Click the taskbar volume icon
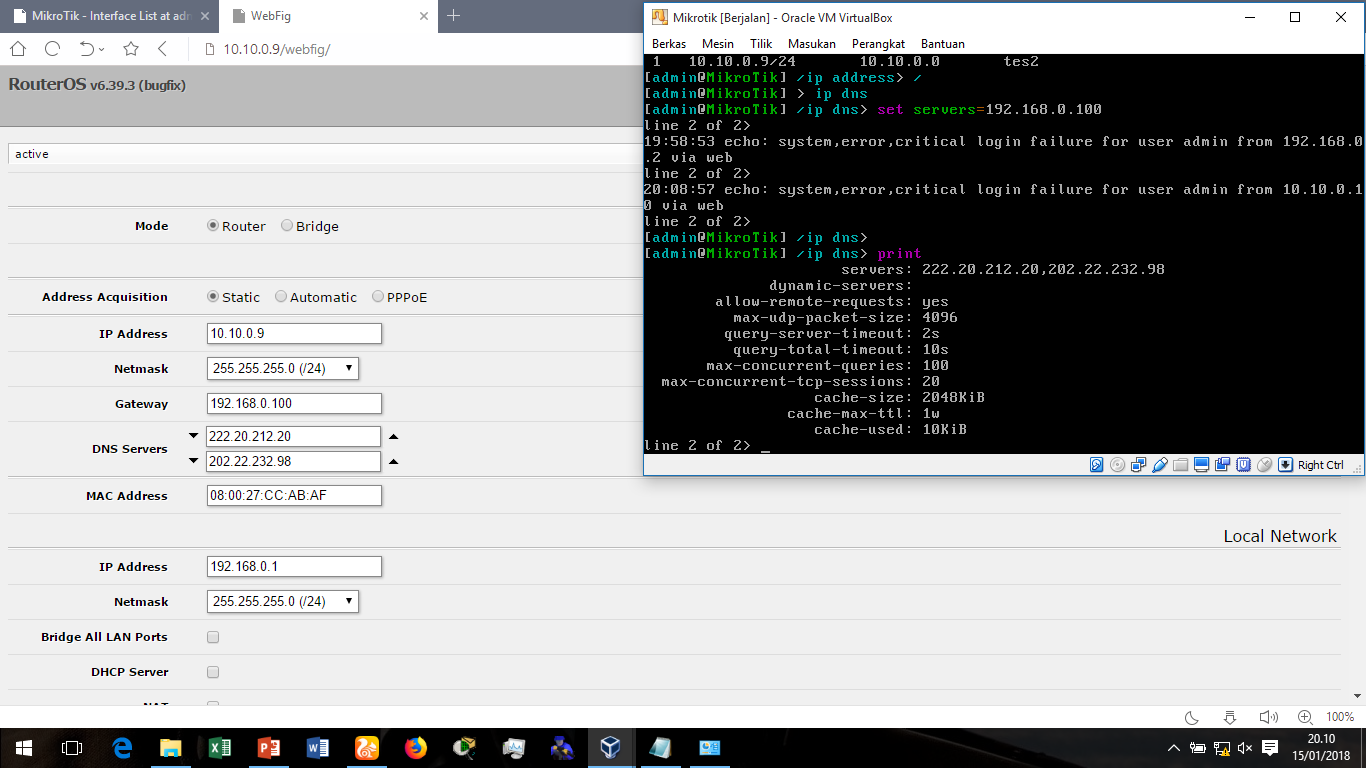This screenshot has width=1366, height=768. (1245, 748)
